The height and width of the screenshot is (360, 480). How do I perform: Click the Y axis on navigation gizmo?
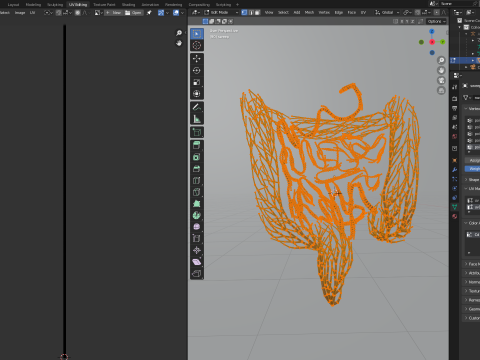(x=443, y=42)
